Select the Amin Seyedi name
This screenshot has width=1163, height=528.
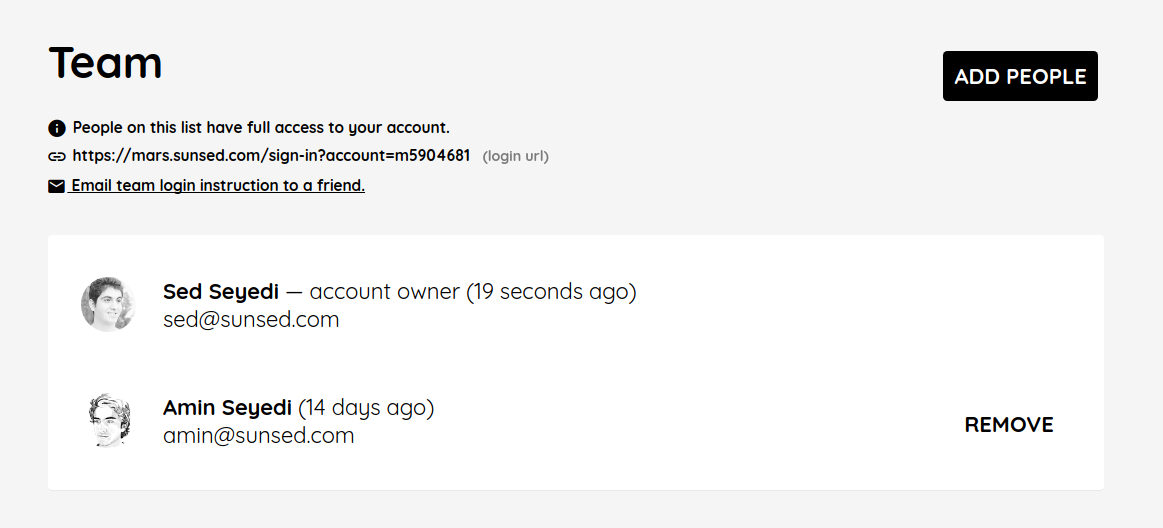(227, 408)
